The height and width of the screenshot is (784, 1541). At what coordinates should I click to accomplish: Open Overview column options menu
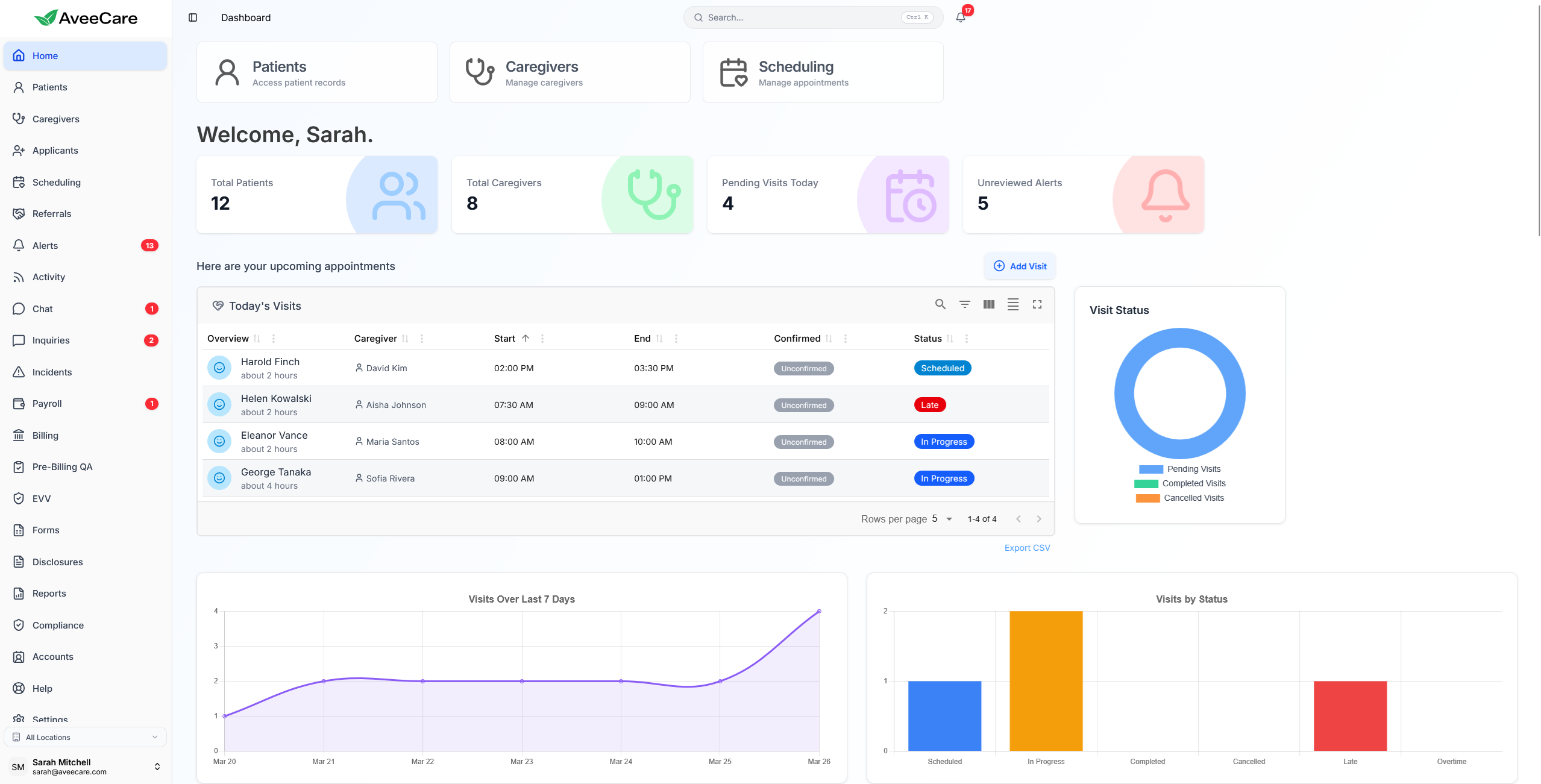coord(274,339)
